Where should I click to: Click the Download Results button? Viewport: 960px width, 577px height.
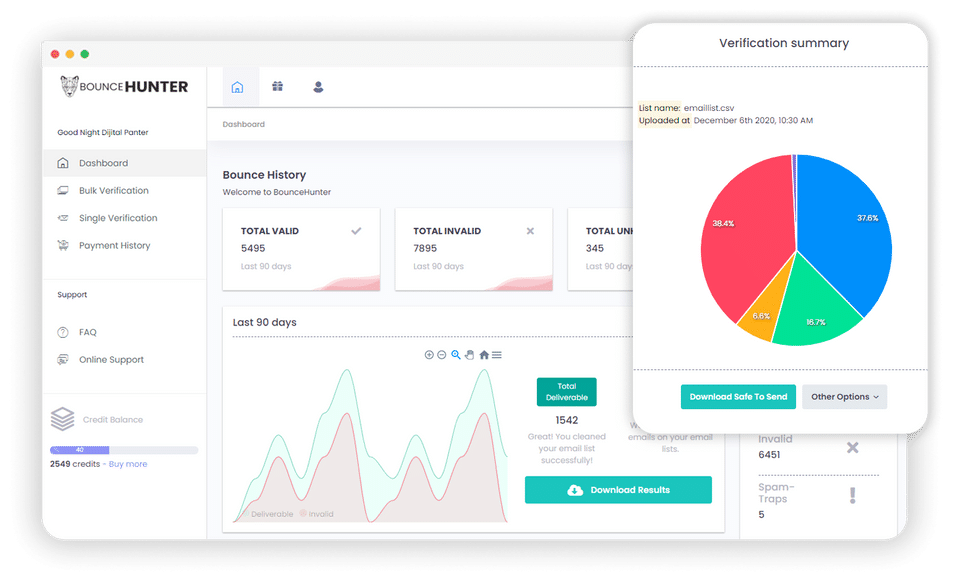(618, 490)
